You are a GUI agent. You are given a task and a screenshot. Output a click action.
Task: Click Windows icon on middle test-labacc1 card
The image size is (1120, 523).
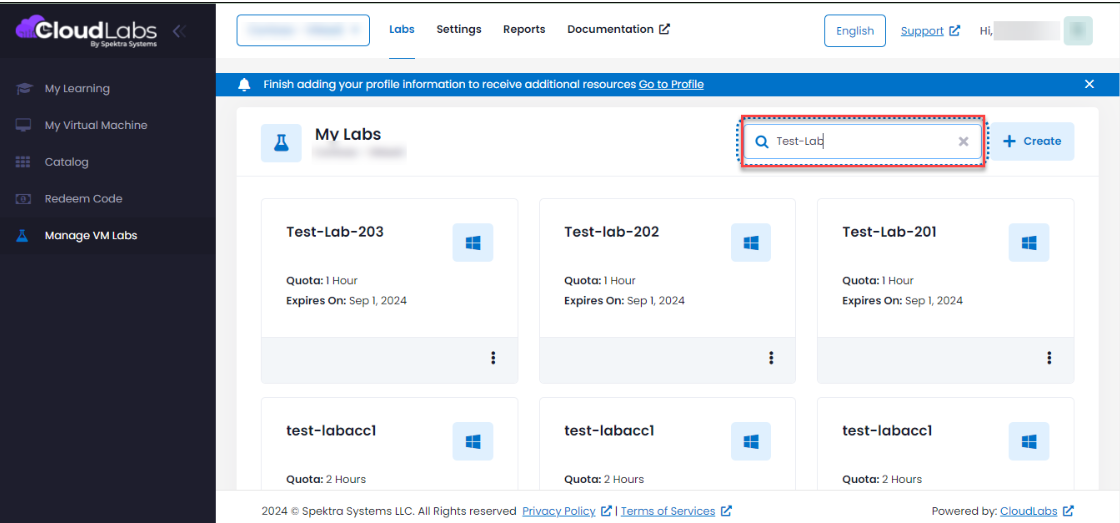point(751,442)
